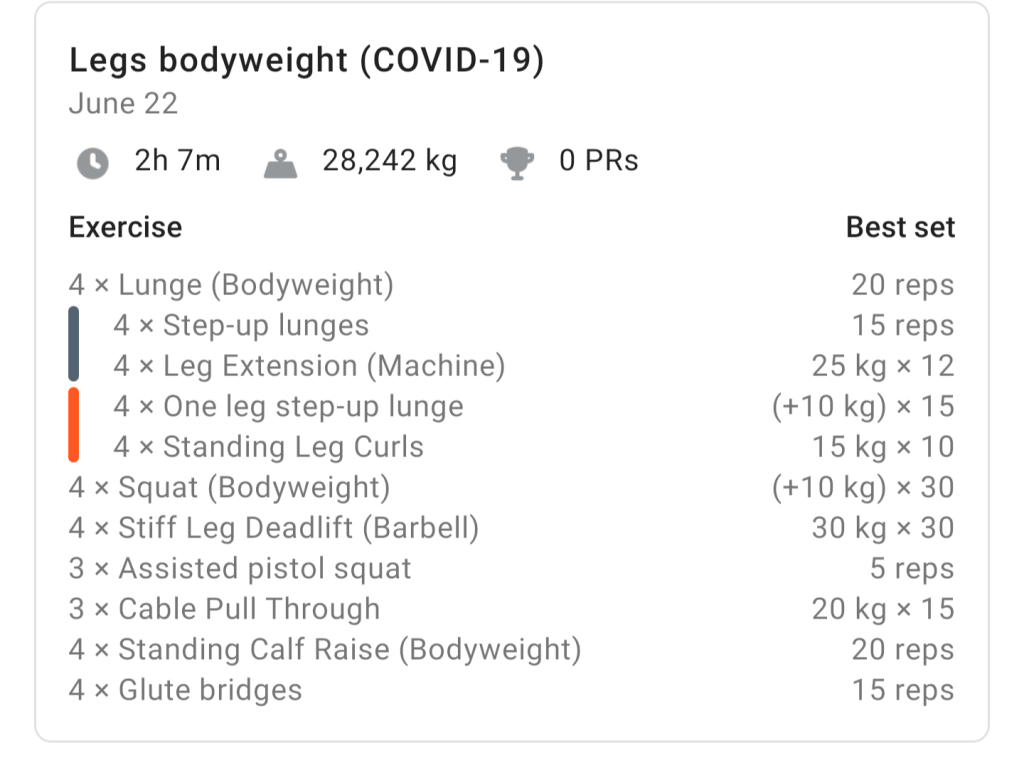Click the clock duration icon

click(92, 163)
